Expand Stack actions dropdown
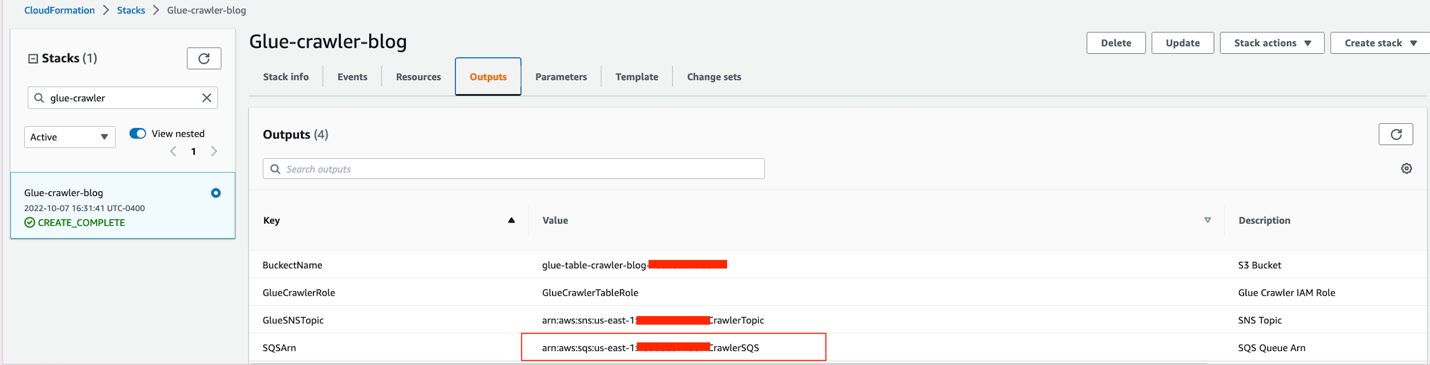Viewport: 1430px width, 365px height. (1272, 43)
